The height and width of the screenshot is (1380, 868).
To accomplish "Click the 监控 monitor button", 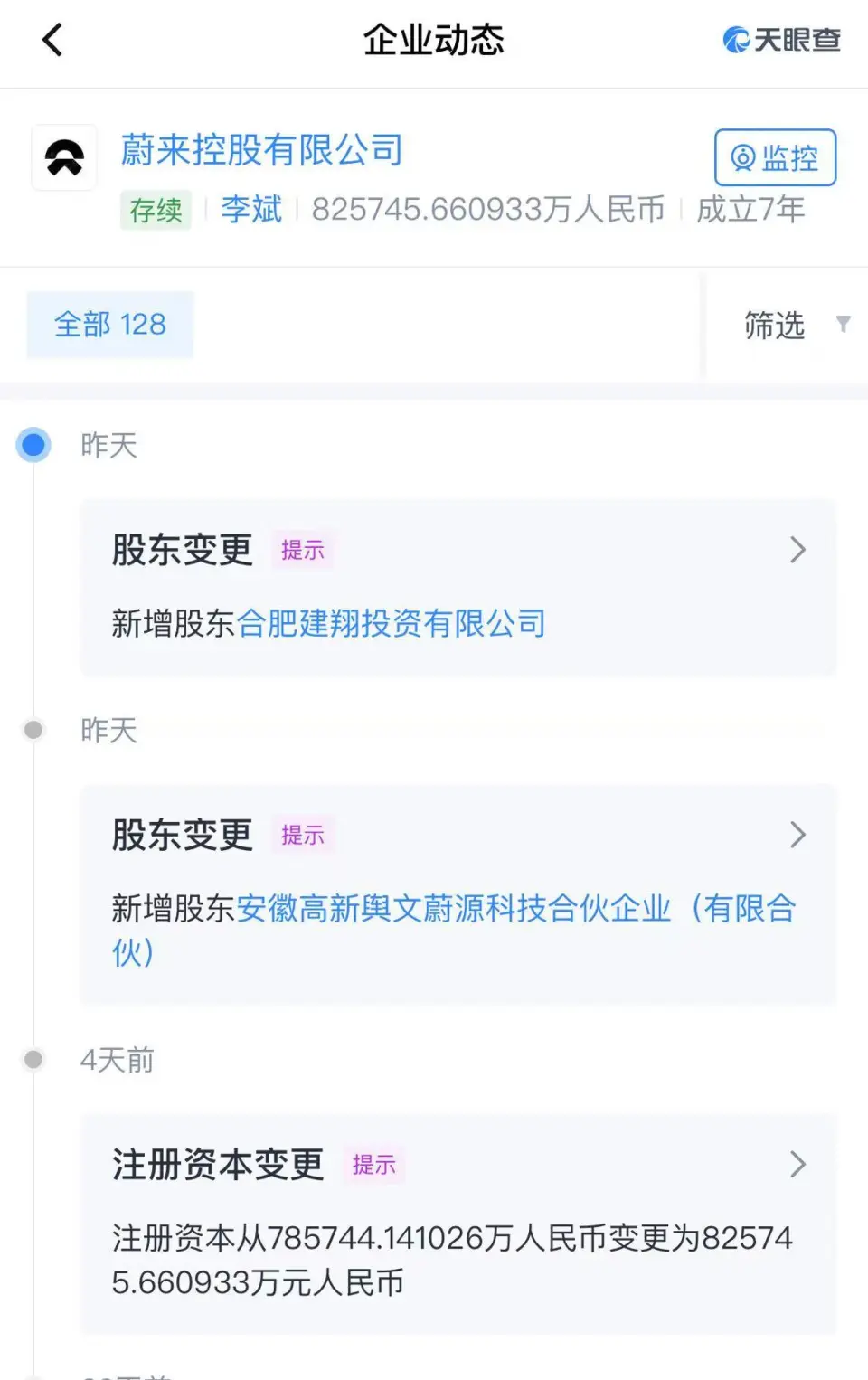I will tap(775, 157).
